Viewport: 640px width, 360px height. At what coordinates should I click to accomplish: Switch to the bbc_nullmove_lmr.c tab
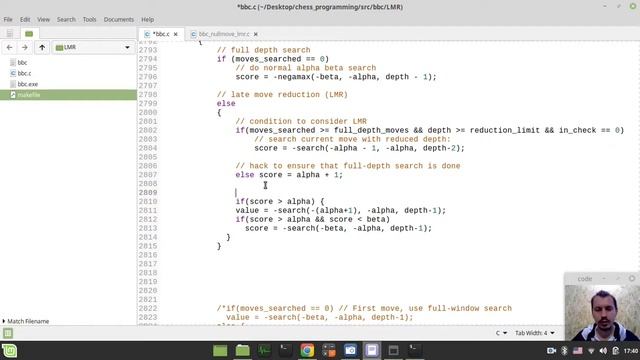224,34
